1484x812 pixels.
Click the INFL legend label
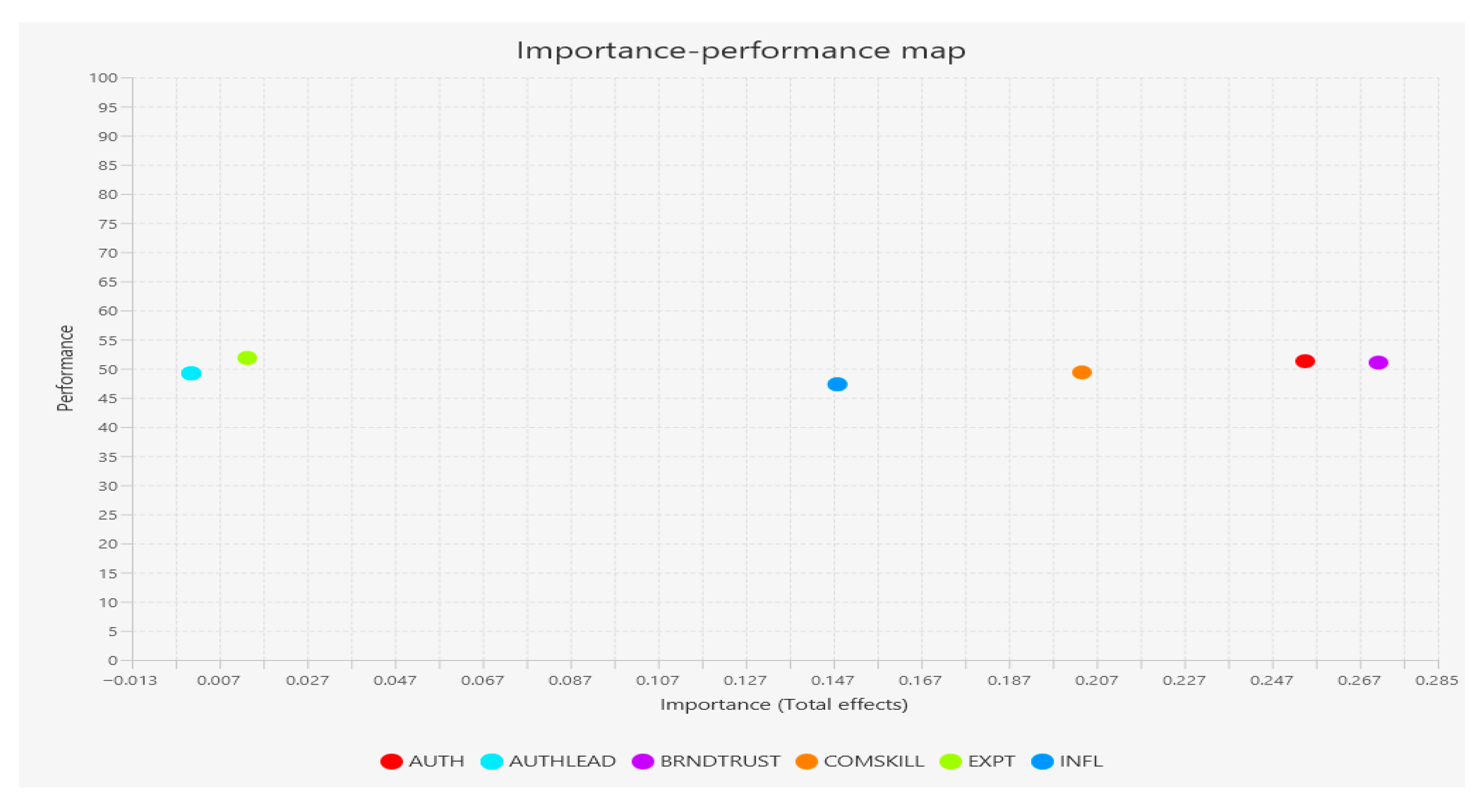click(1081, 761)
